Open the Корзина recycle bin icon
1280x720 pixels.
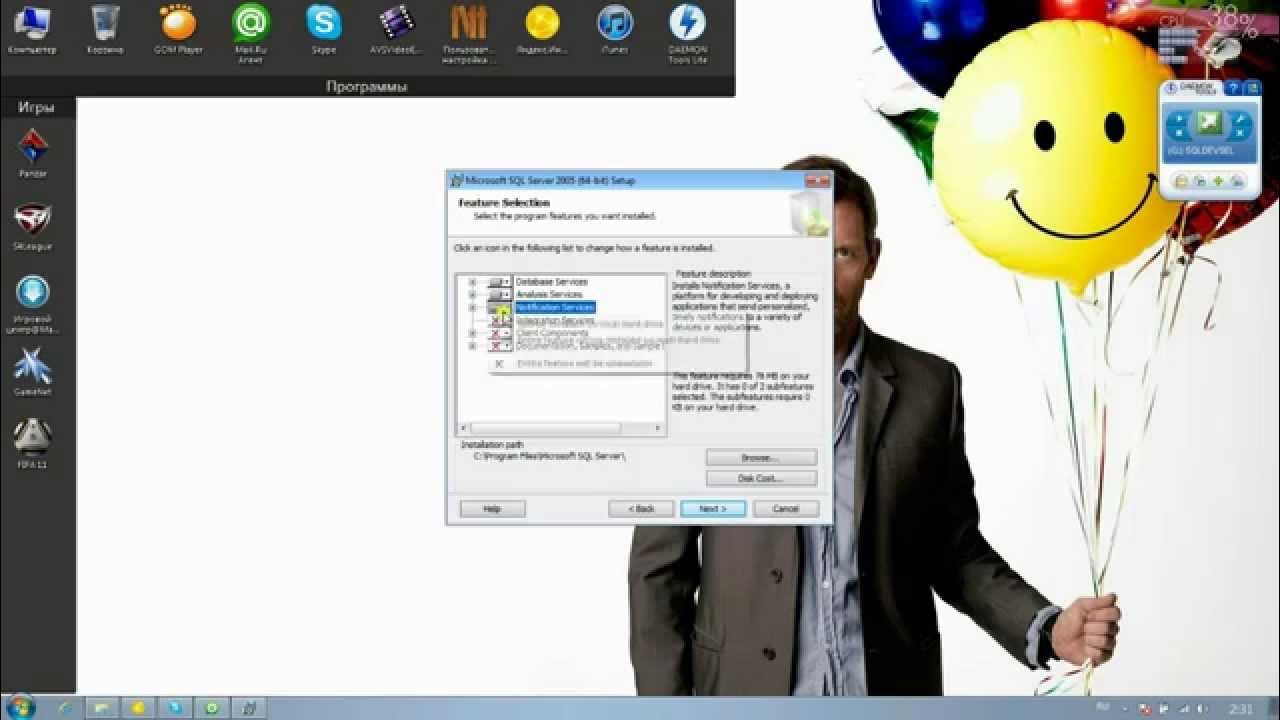(105, 30)
